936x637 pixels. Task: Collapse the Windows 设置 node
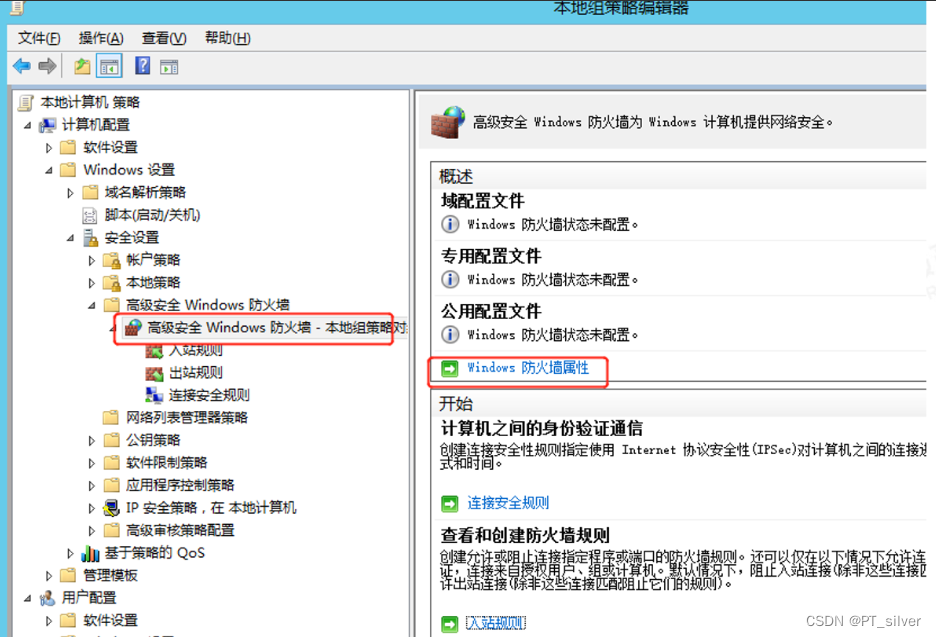[x=49, y=171]
